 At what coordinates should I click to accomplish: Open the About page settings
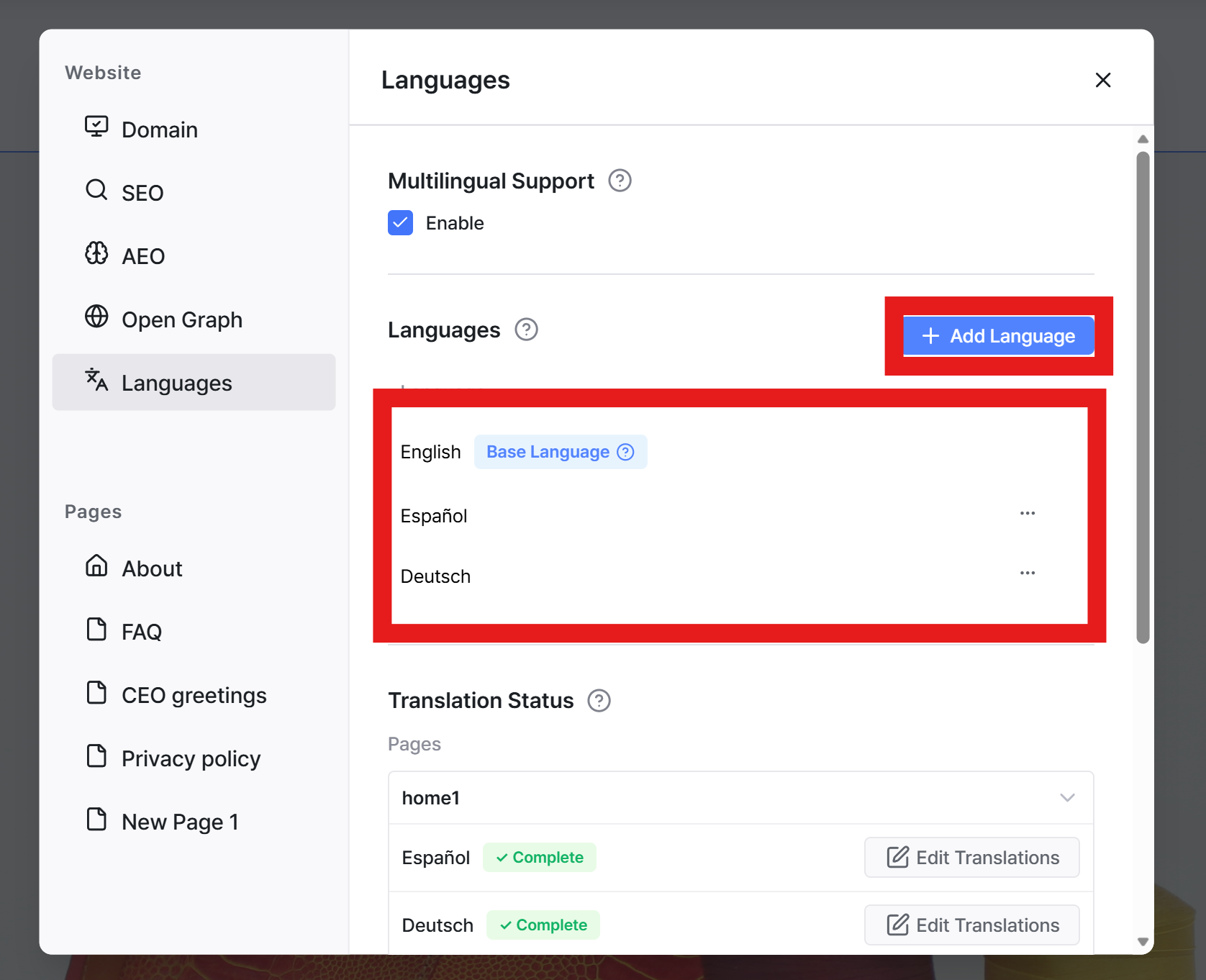194,568
